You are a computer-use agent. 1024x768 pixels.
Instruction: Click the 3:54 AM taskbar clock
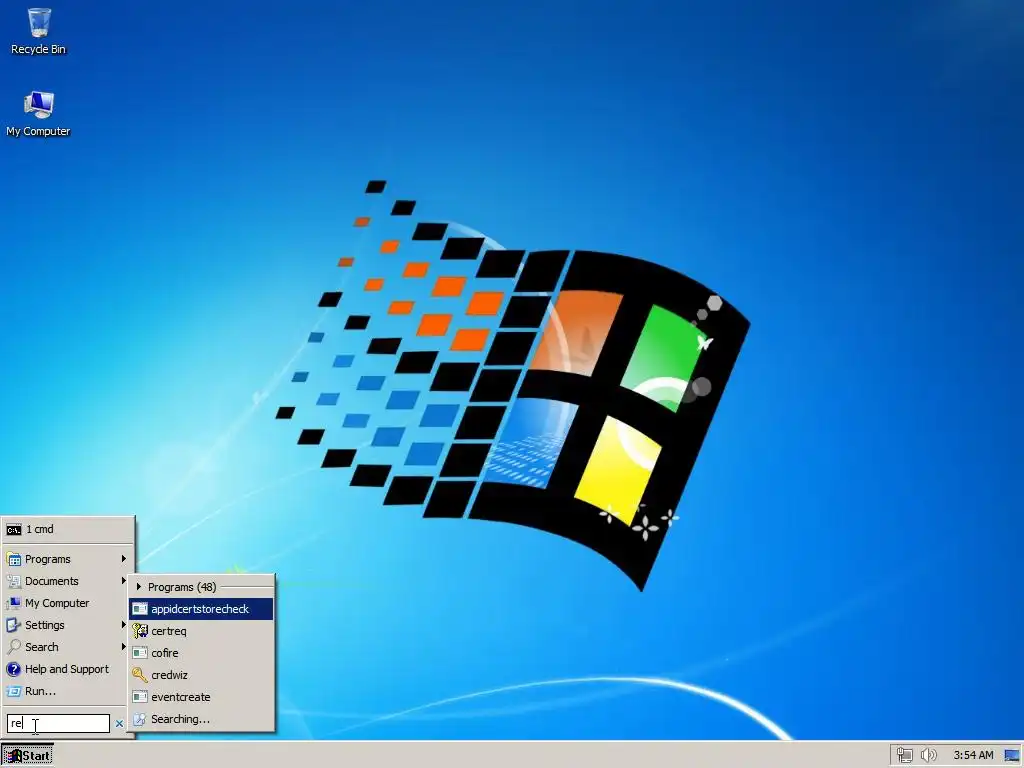tap(973, 755)
